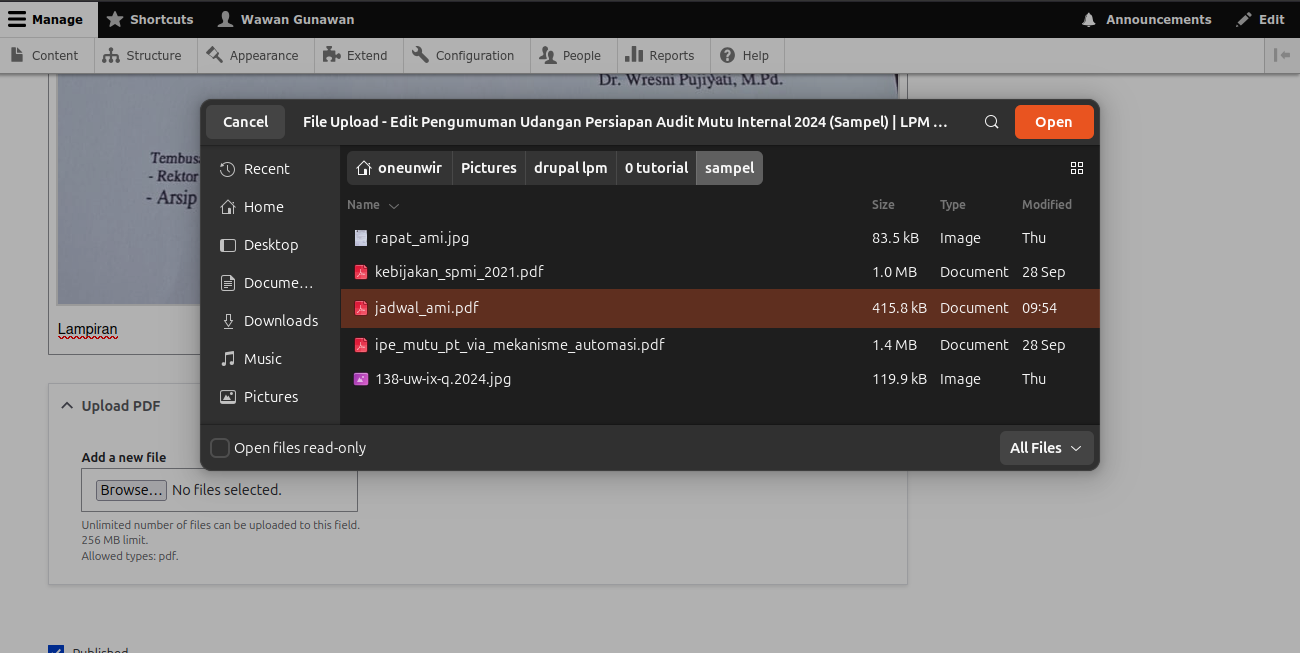
Task: Click the Announcements bell icon
Action: (x=1089, y=19)
